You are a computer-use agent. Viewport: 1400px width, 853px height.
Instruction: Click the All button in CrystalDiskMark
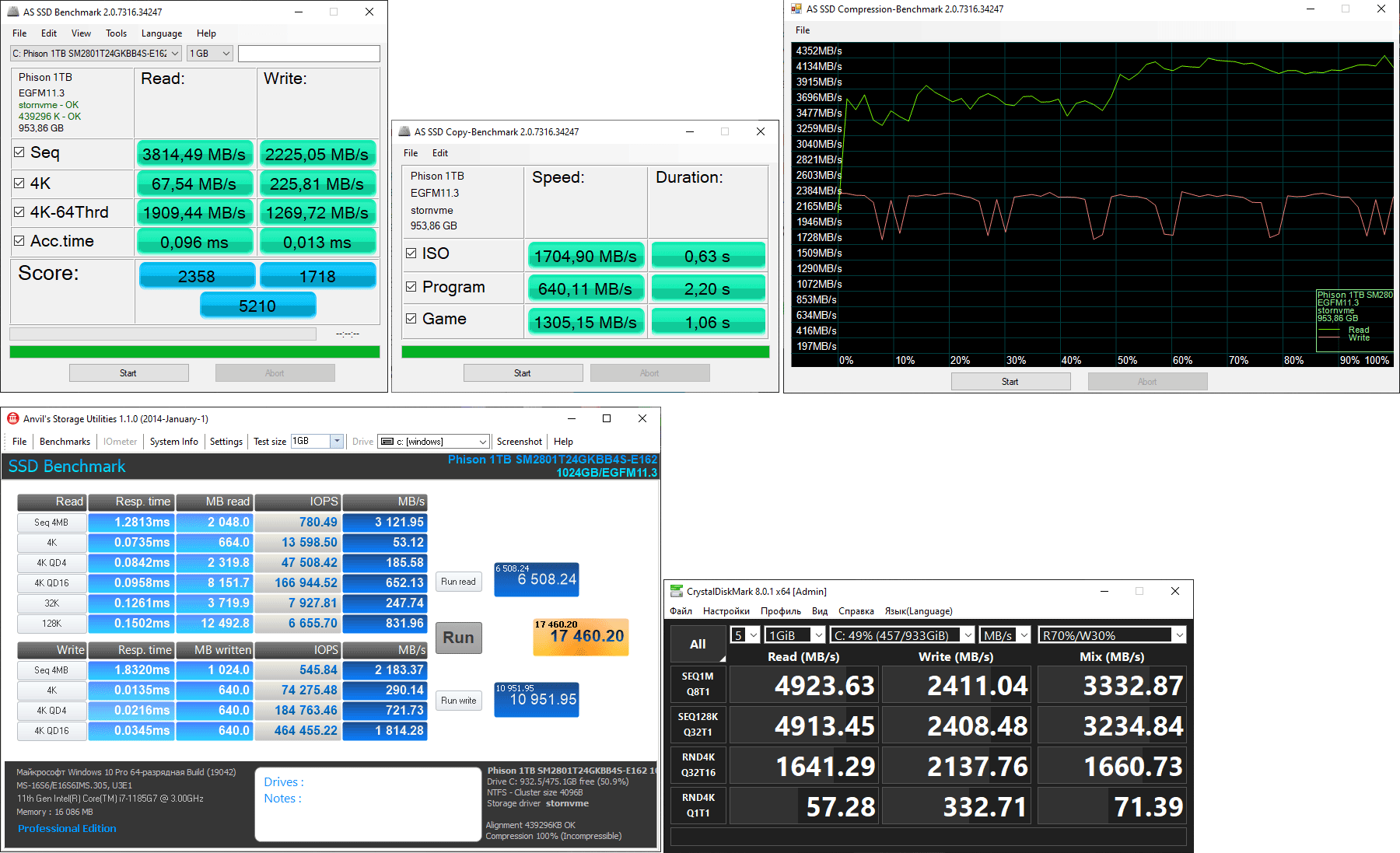click(x=698, y=644)
